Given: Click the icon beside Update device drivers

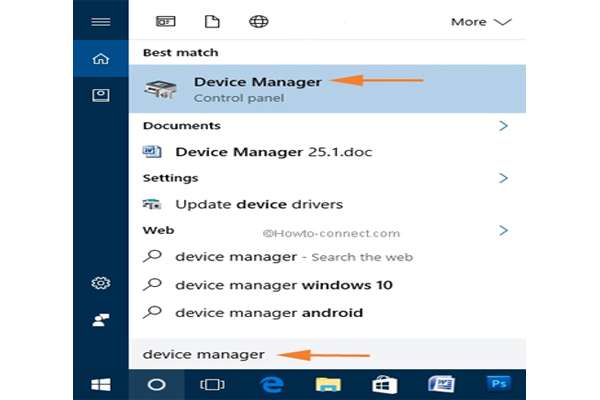Looking at the screenshot, I should click(152, 204).
